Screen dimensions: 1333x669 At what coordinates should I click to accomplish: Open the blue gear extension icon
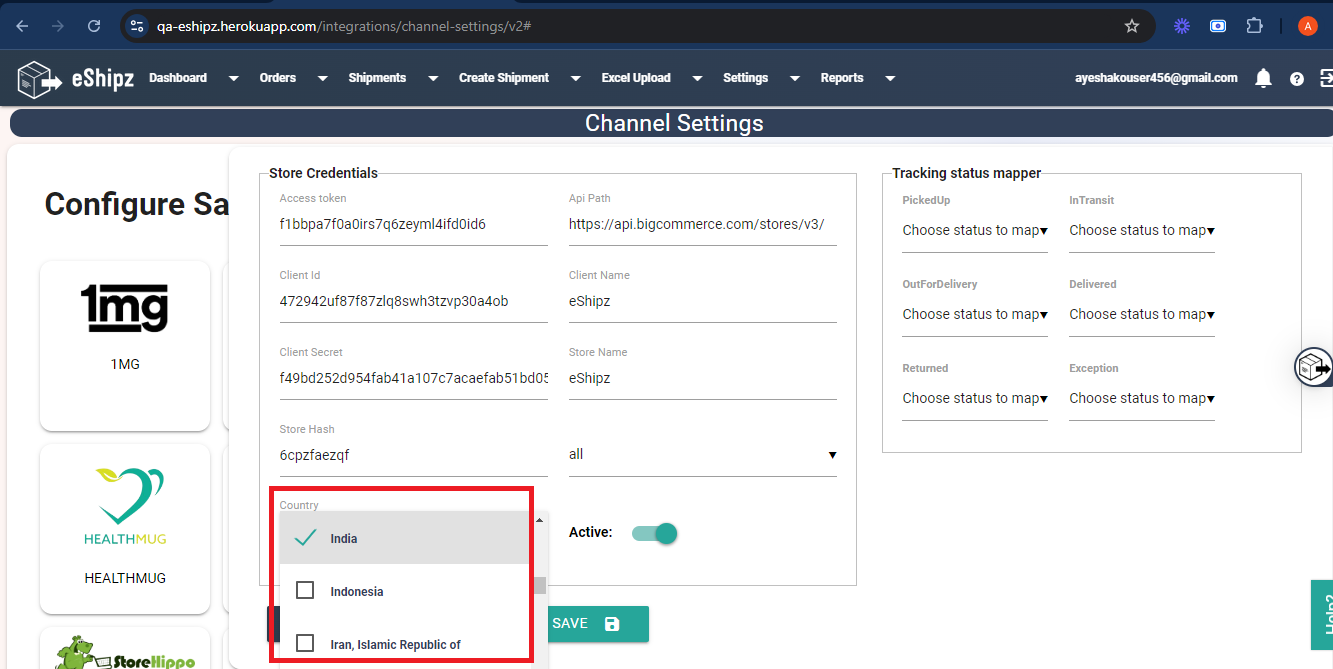click(1181, 26)
